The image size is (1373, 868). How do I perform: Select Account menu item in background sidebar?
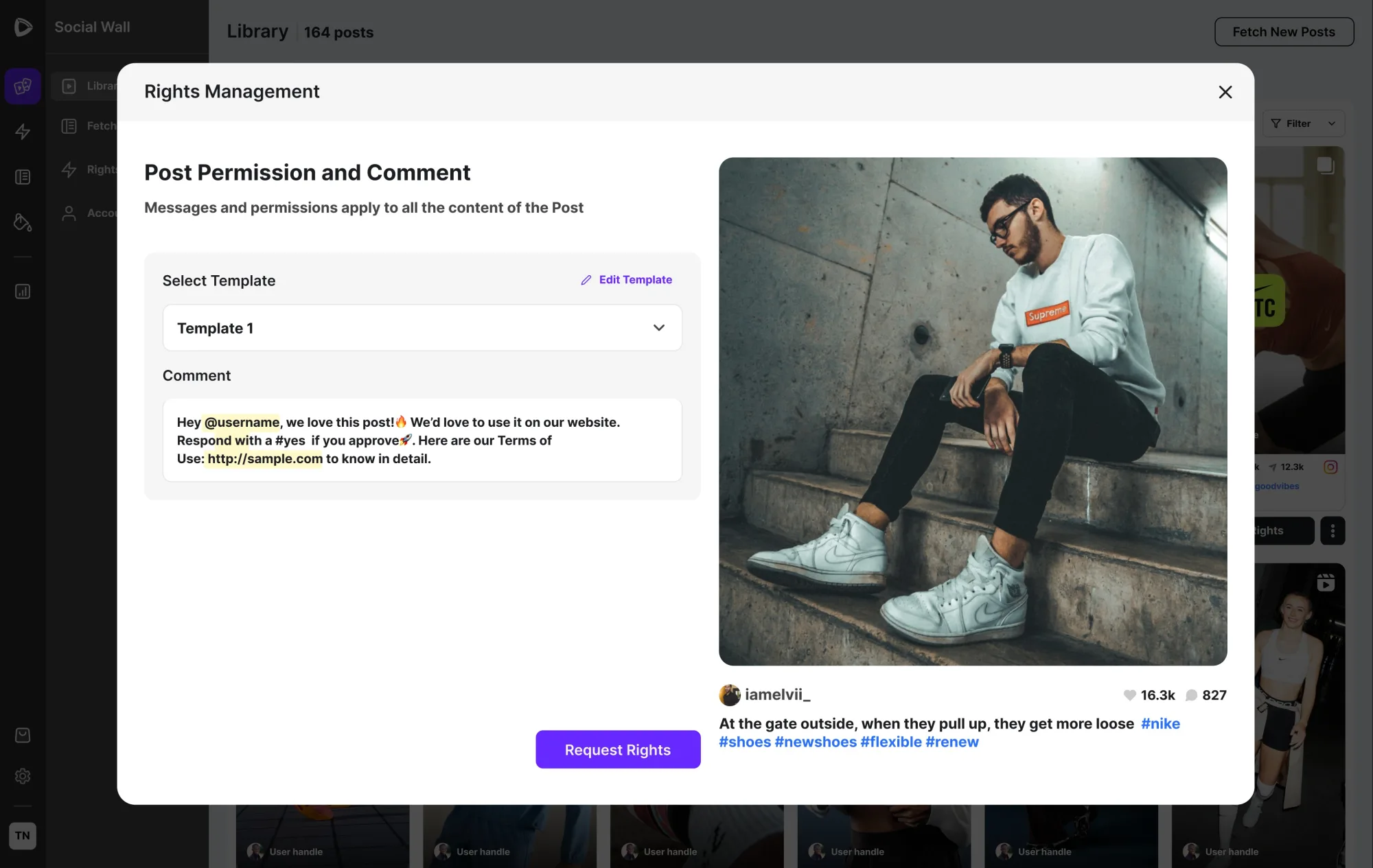pos(88,213)
